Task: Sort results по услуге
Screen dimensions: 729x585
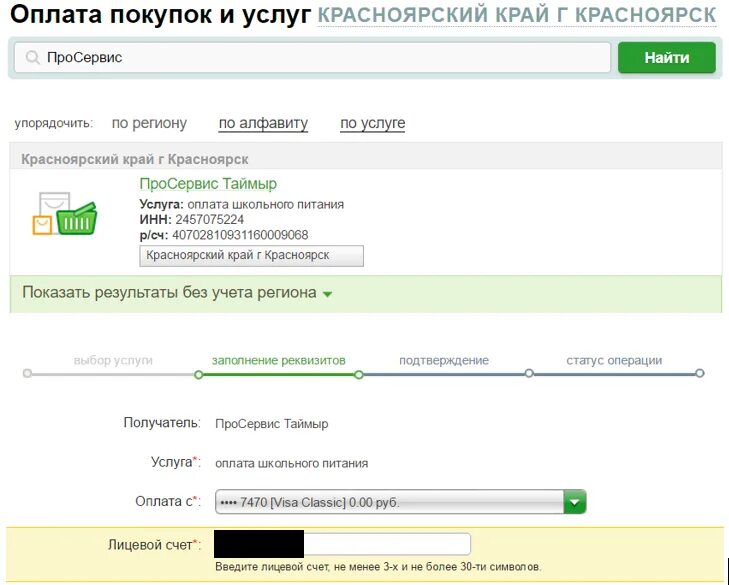Action: point(372,123)
